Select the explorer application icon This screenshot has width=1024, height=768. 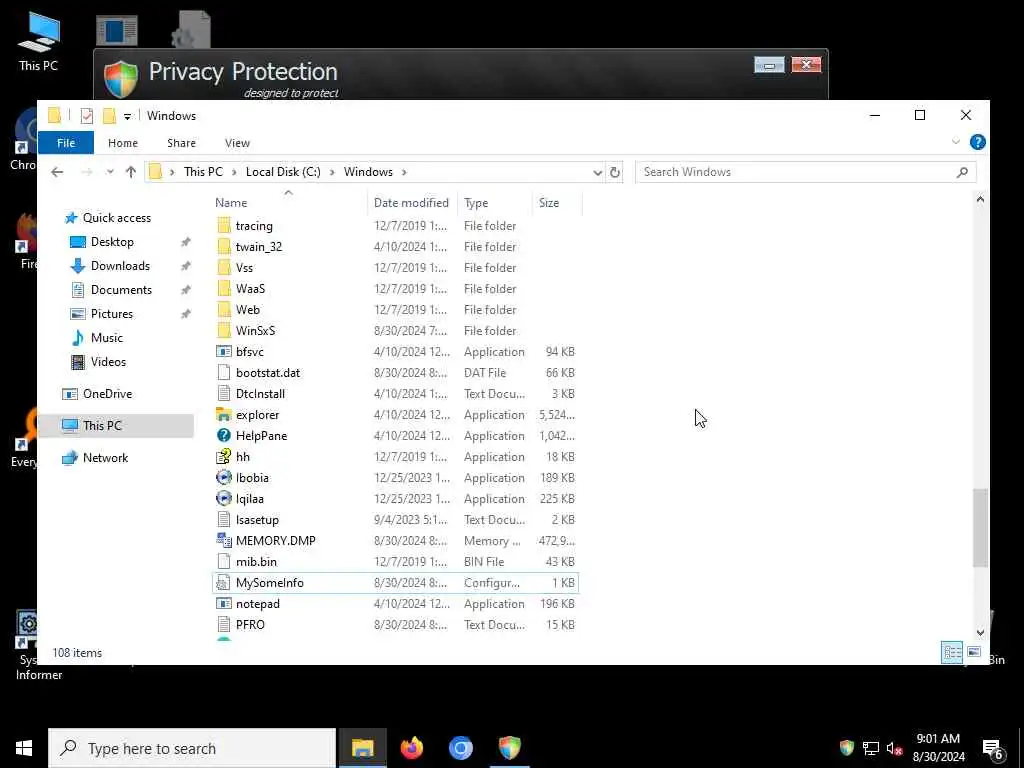point(224,415)
